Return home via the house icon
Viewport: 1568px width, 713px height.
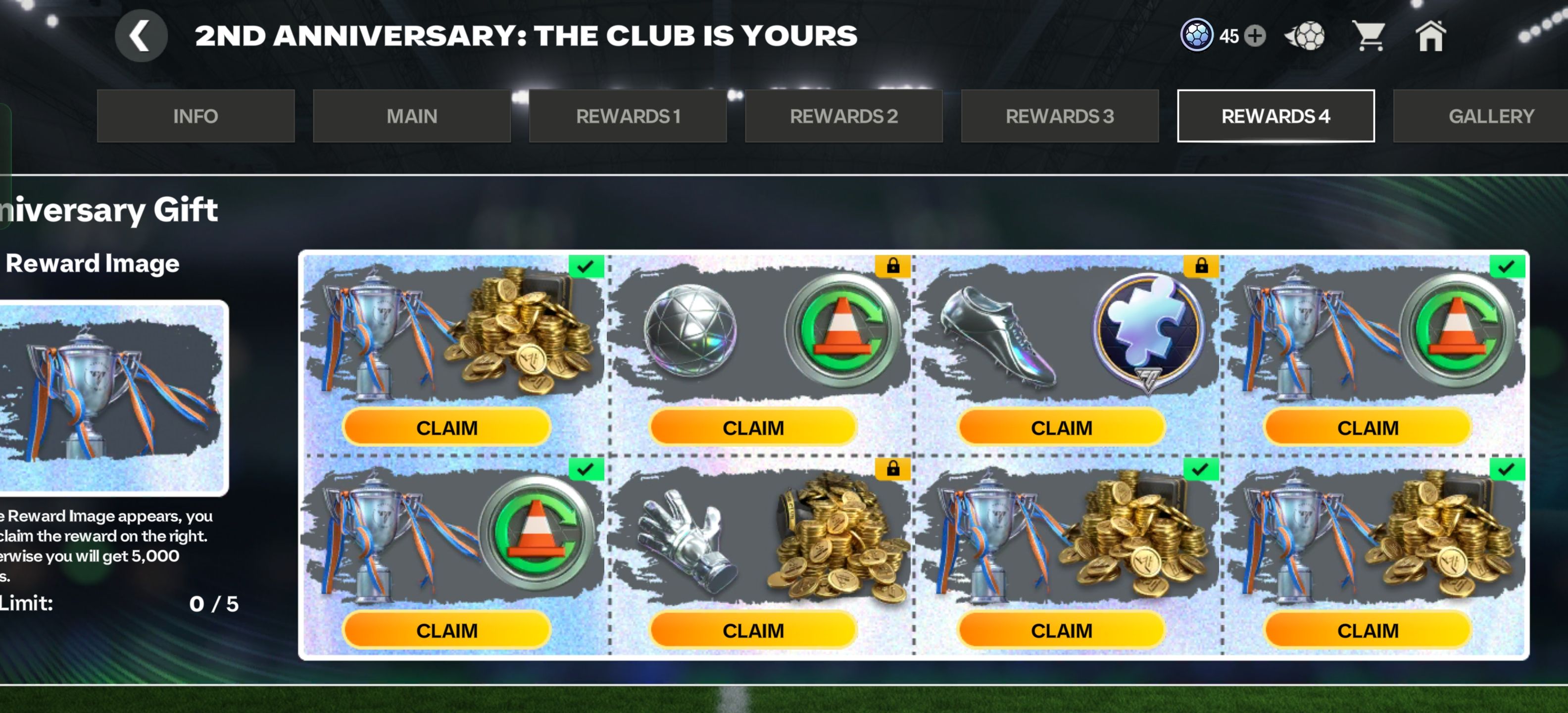[1430, 36]
